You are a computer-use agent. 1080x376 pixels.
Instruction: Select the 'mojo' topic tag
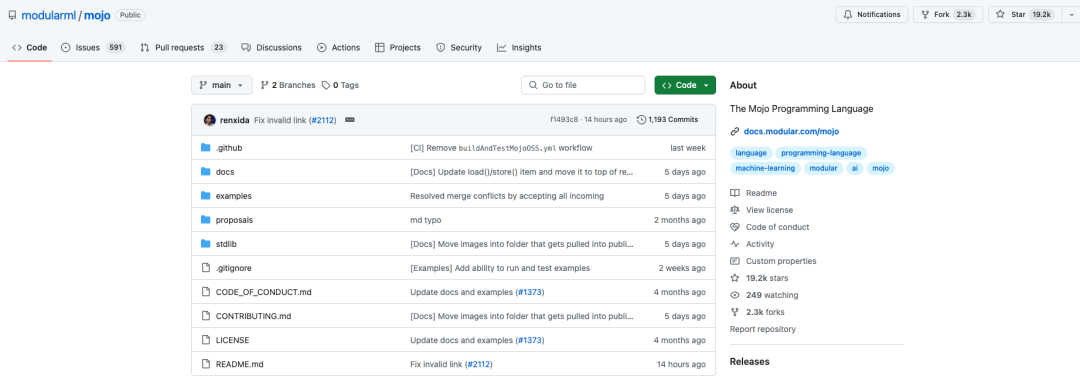[881, 168]
